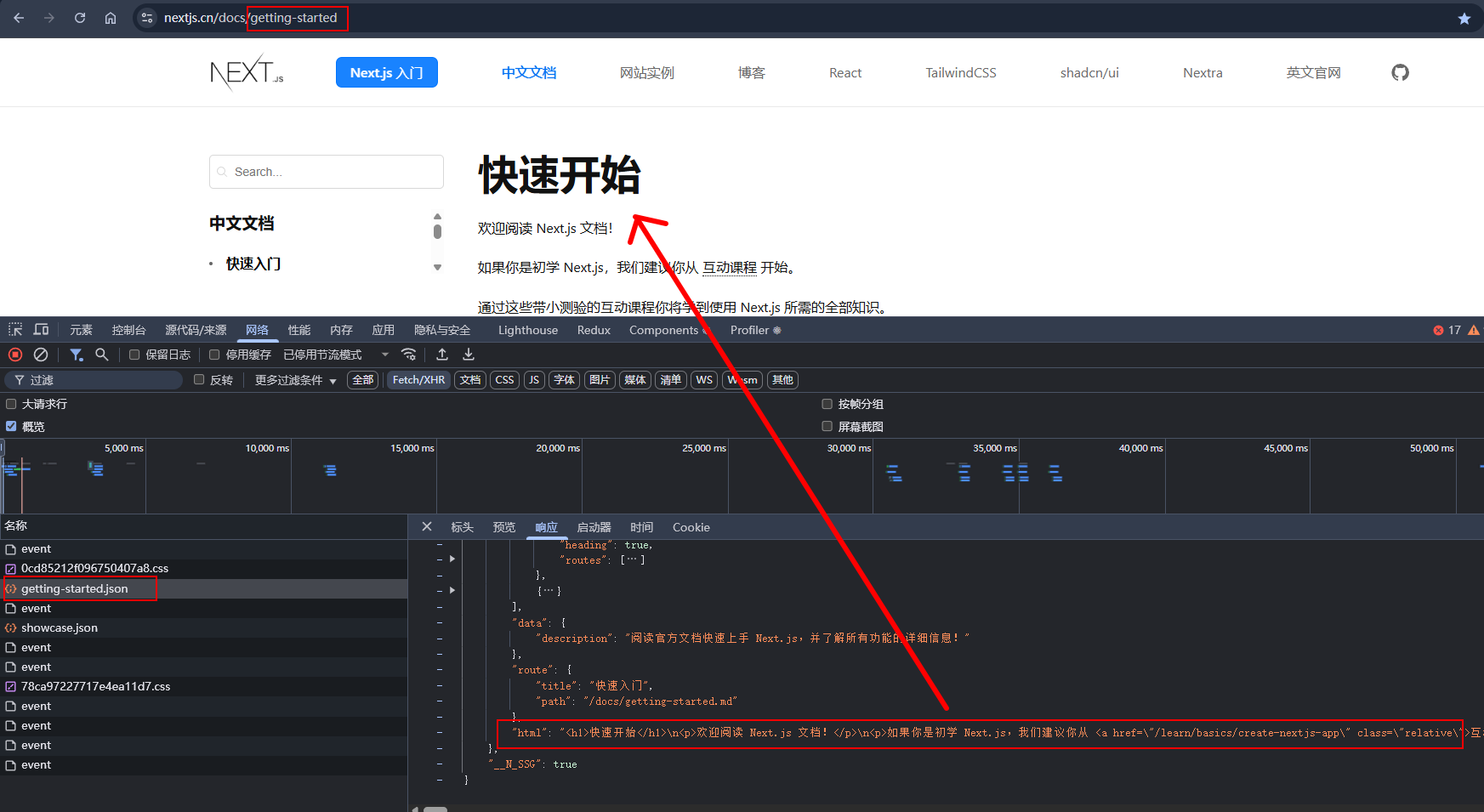This screenshot has width=1484, height=812.
Task: Open the Performance tab (性能)
Action: (299, 330)
